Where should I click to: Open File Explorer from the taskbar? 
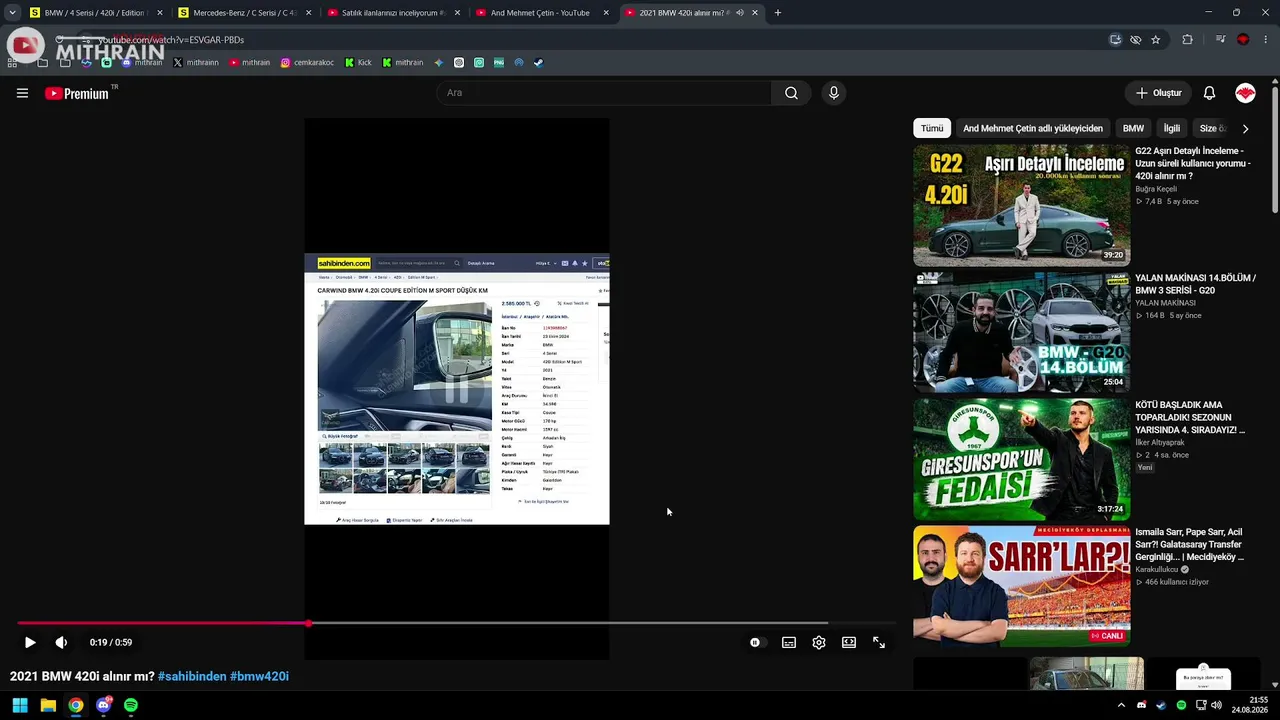click(48, 705)
